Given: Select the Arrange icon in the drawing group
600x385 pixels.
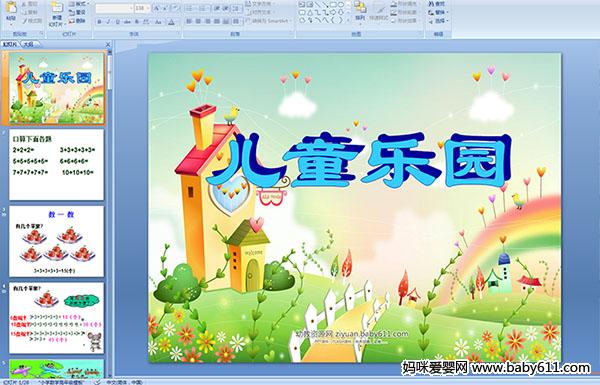Looking at the screenshot, I should pyautogui.click(x=360, y=11).
